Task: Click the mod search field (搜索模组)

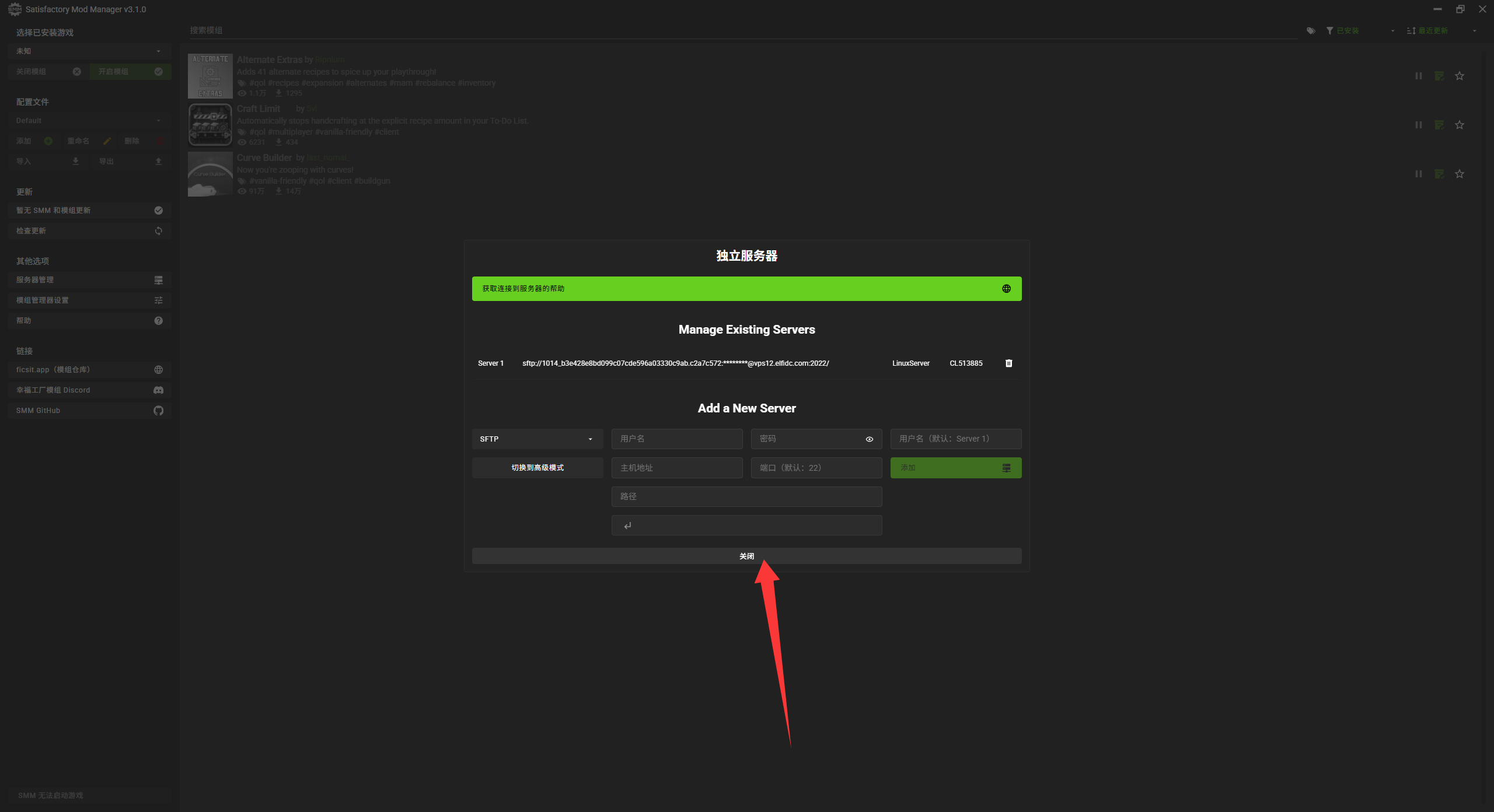Action: 742,30
